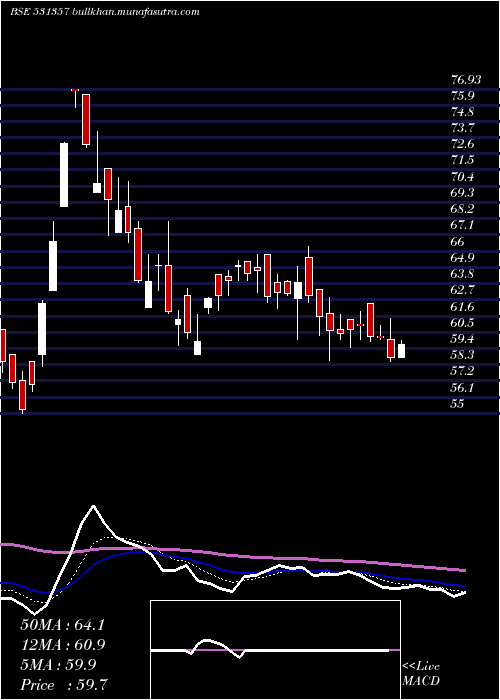Click the 60.5 price axis label
The height and width of the screenshot is (700, 500).
463,322
